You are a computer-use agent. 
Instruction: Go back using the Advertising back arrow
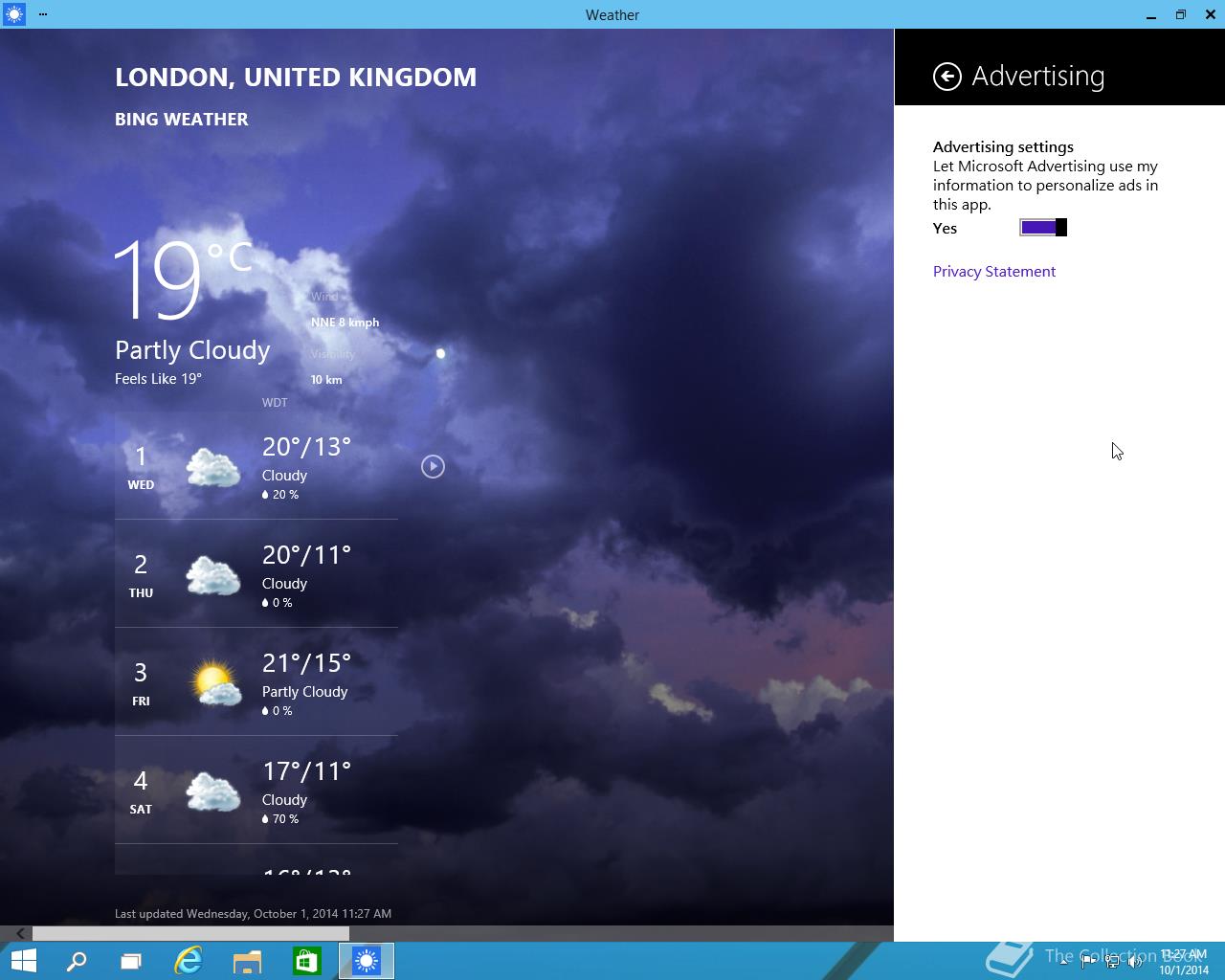947,77
